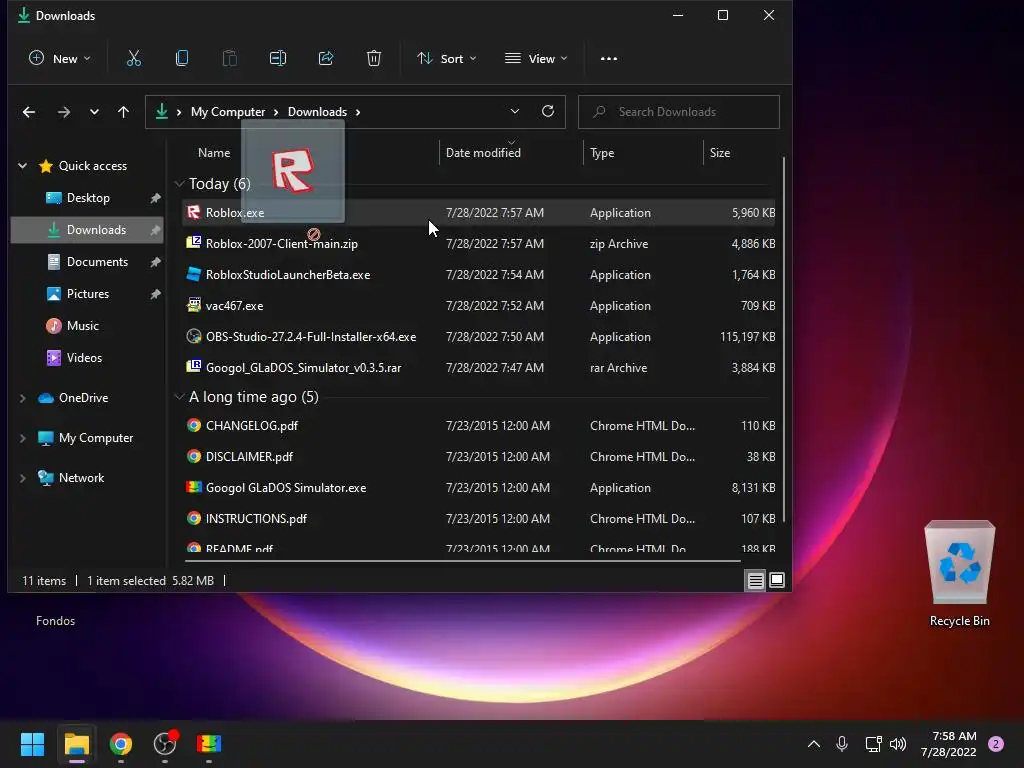Viewport: 1024px width, 768px height.
Task: Click the Roblox.exe file icon
Action: click(193, 212)
